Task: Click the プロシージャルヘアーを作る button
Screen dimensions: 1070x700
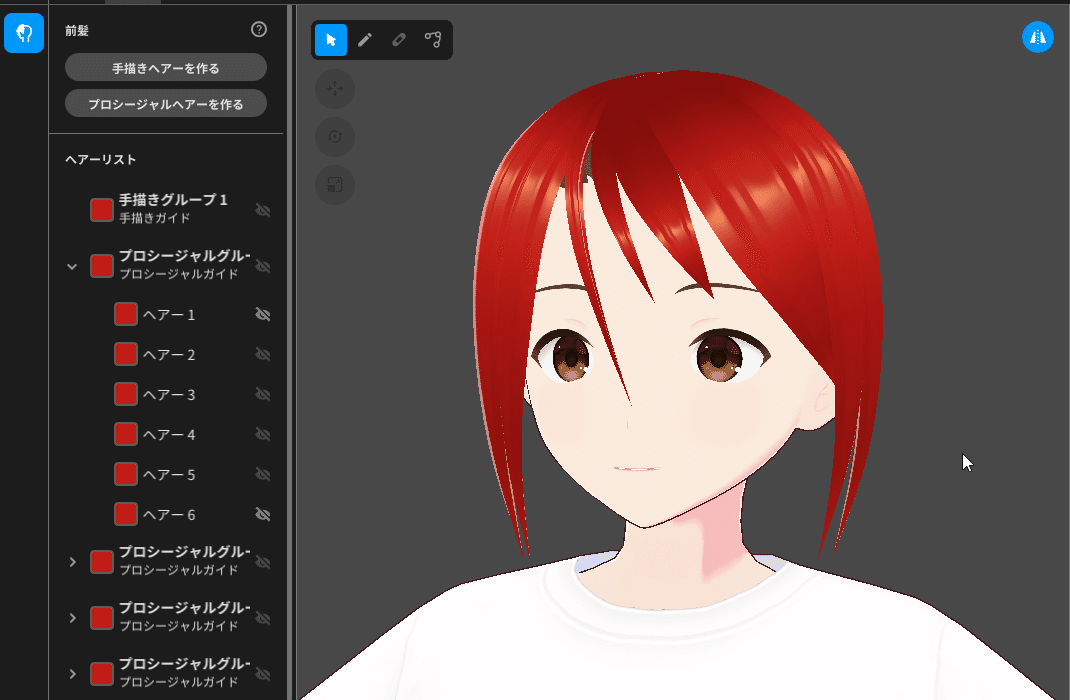Action: (166, 103)
